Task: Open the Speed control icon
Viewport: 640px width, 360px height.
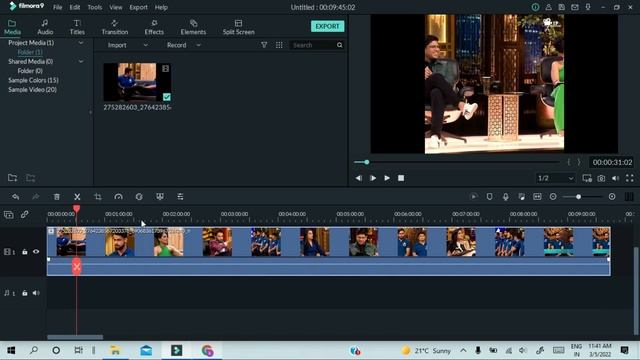Action: (x=118, y=197)
